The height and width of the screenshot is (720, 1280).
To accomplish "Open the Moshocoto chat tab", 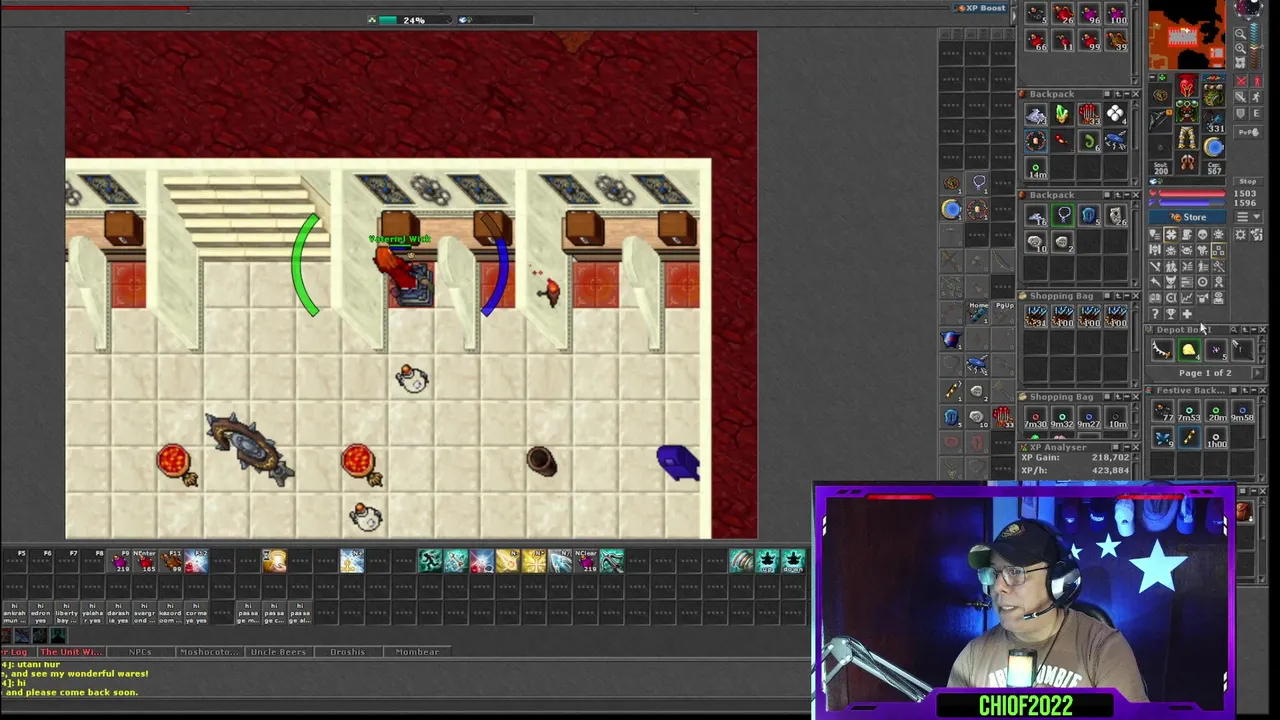I will pos(209,652).
